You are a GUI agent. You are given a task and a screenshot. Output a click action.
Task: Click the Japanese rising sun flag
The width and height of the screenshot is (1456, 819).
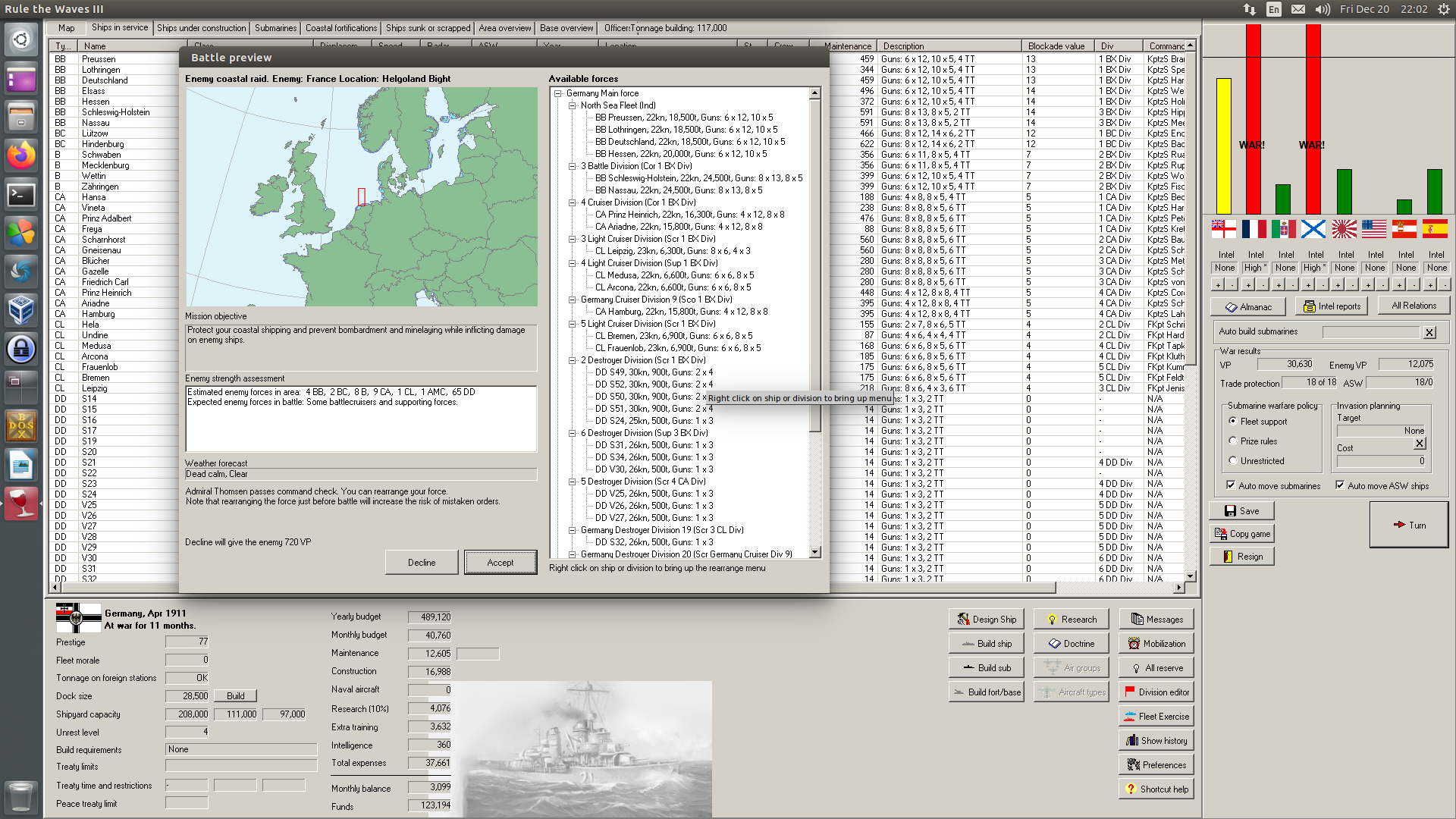1344,228
